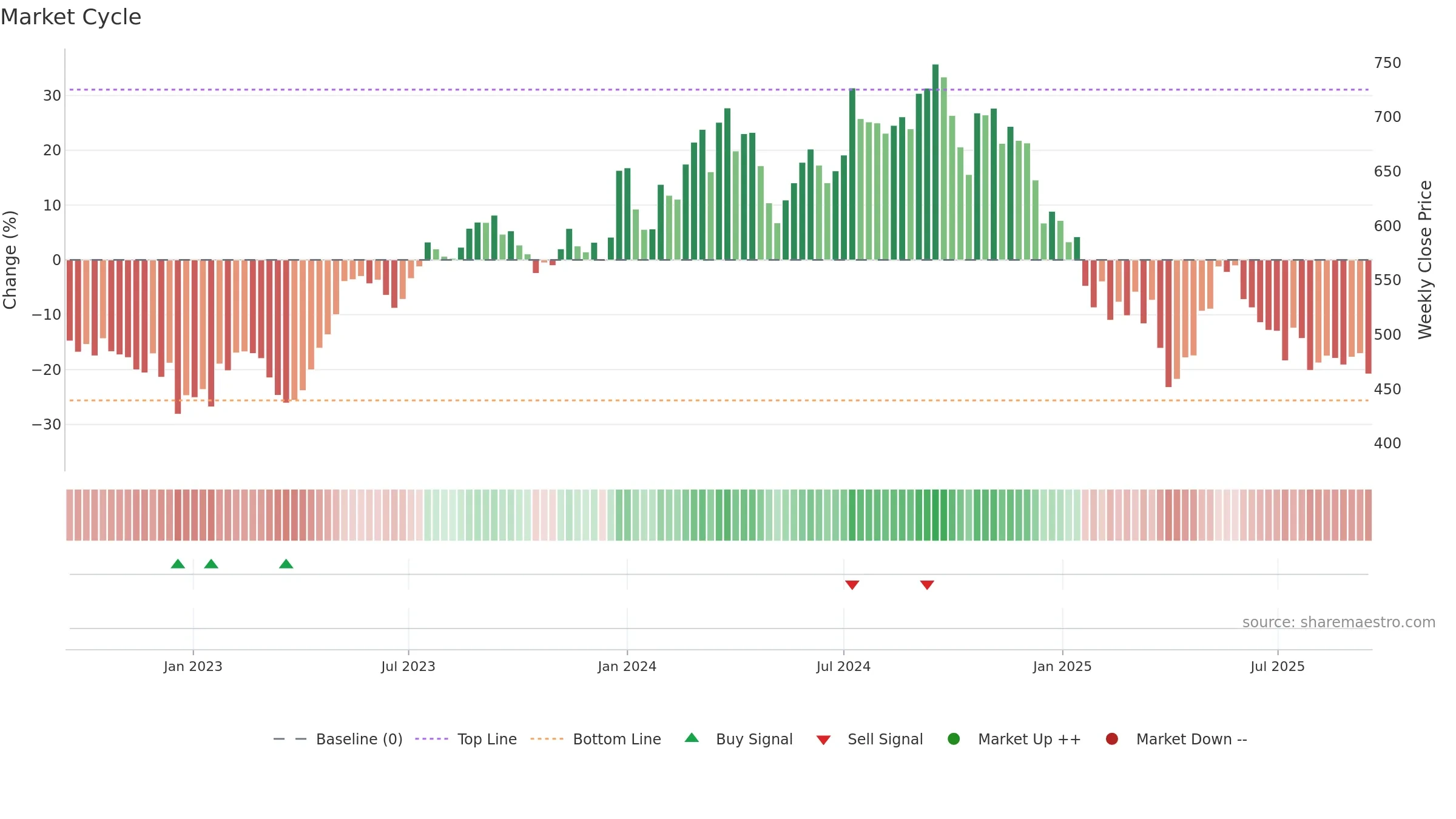Click the source: sharemaestro.com text
Viewport: 1456px width, 819px height.
tap(1339, 622)
